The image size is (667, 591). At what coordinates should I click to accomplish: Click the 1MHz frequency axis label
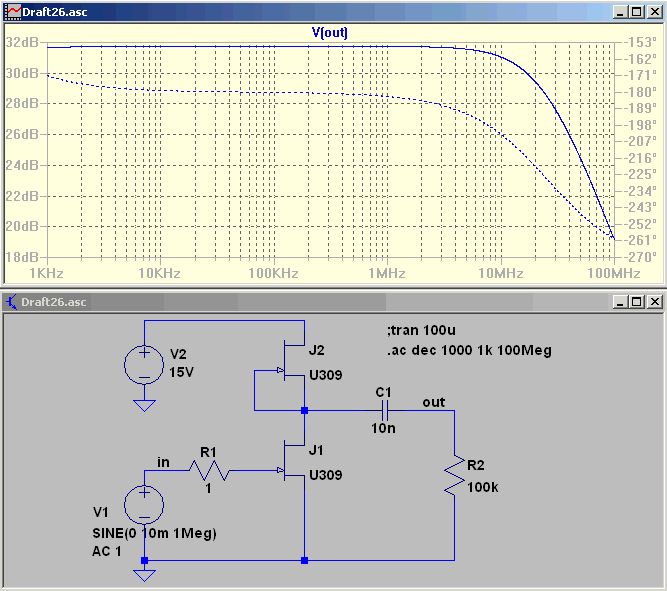(387, 273)
